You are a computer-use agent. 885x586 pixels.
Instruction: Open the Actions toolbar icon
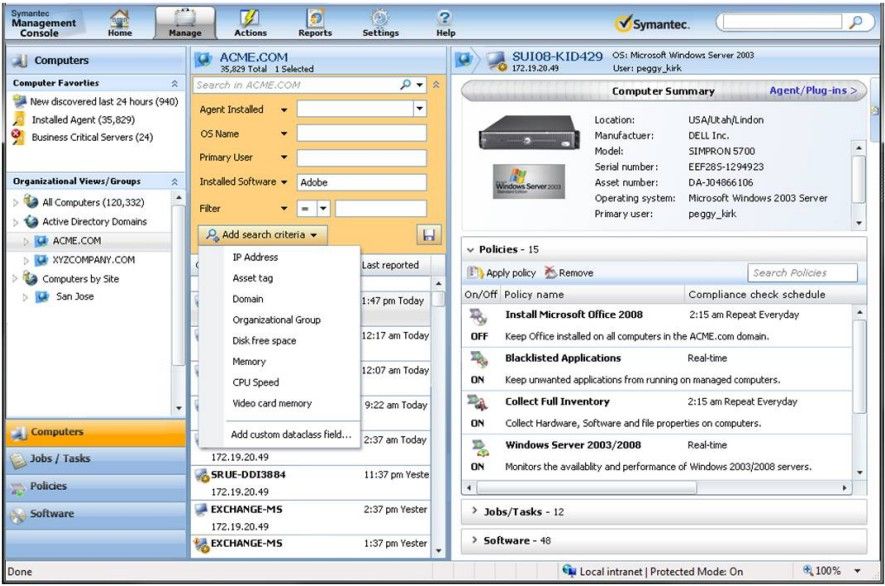(249, 20)
